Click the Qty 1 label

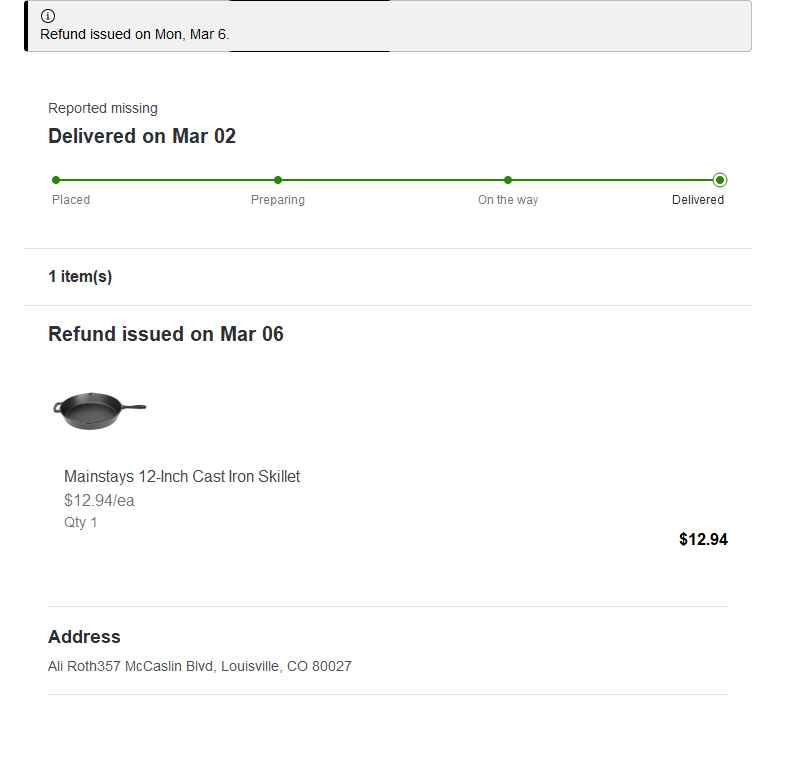tap(81, 522)
